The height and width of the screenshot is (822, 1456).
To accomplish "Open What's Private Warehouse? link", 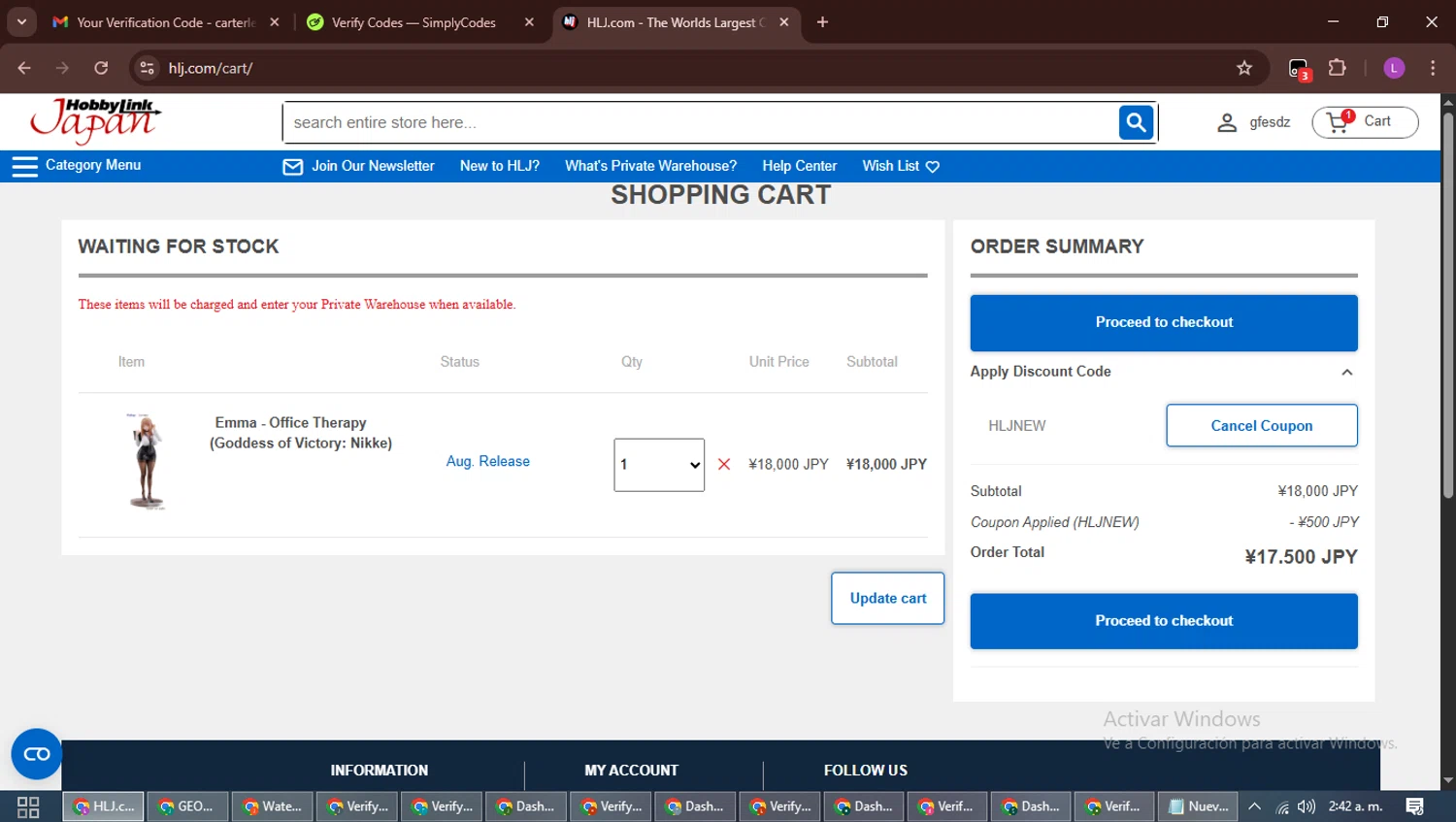I will (x=650, y=166).
